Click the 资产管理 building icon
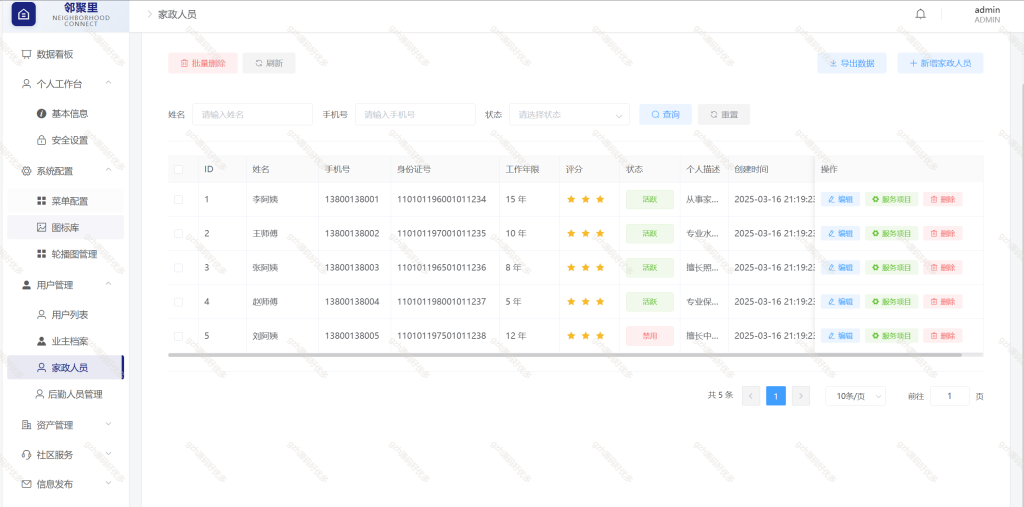Viewport: 1024px width, 507px height. [x=26, y=425]
